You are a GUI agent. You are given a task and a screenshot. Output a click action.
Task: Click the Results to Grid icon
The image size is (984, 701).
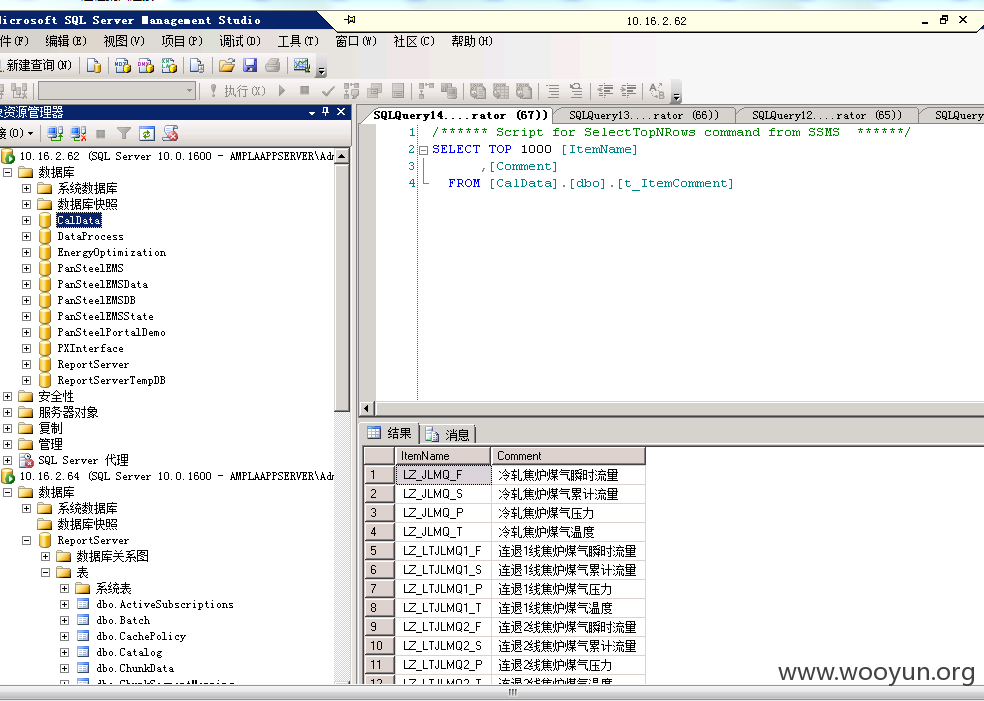pyautogui.click(x=501, y=92)
